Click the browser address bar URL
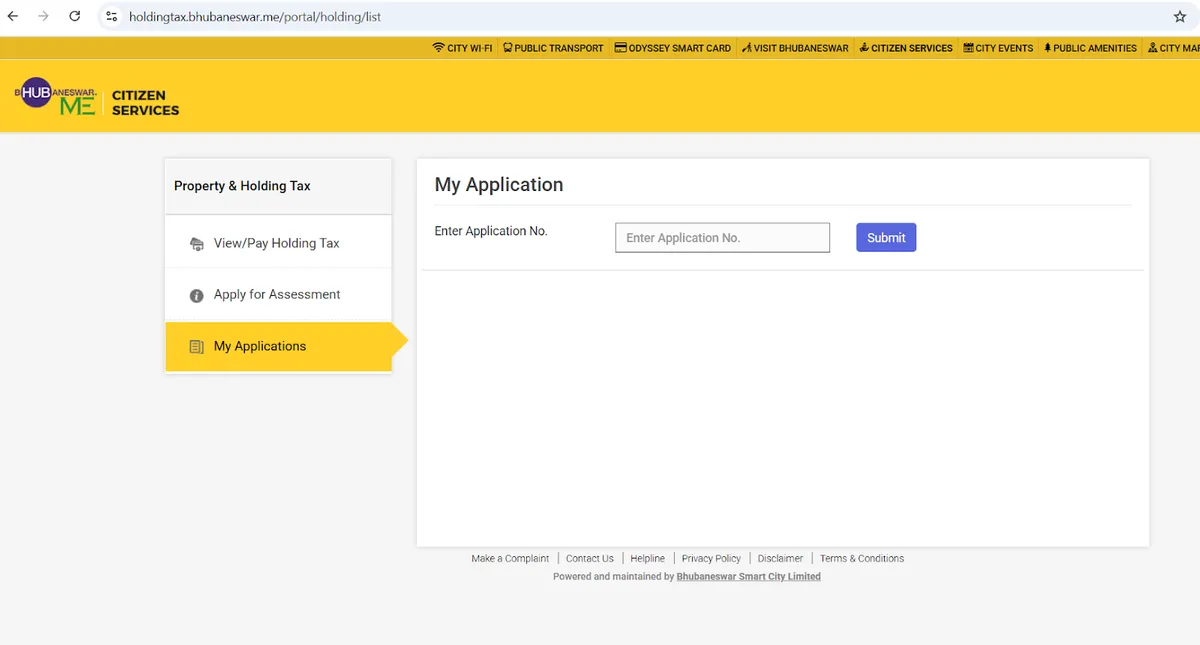 (255, 17)
